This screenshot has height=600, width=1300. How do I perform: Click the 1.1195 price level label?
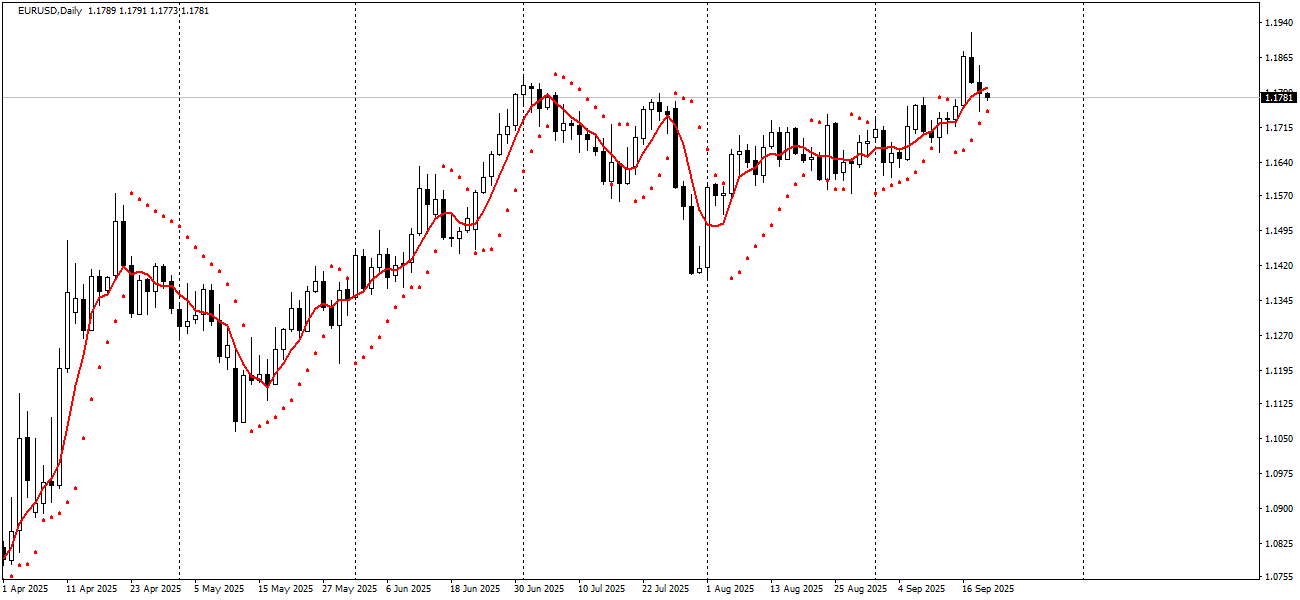click(x=1277, y=371)
